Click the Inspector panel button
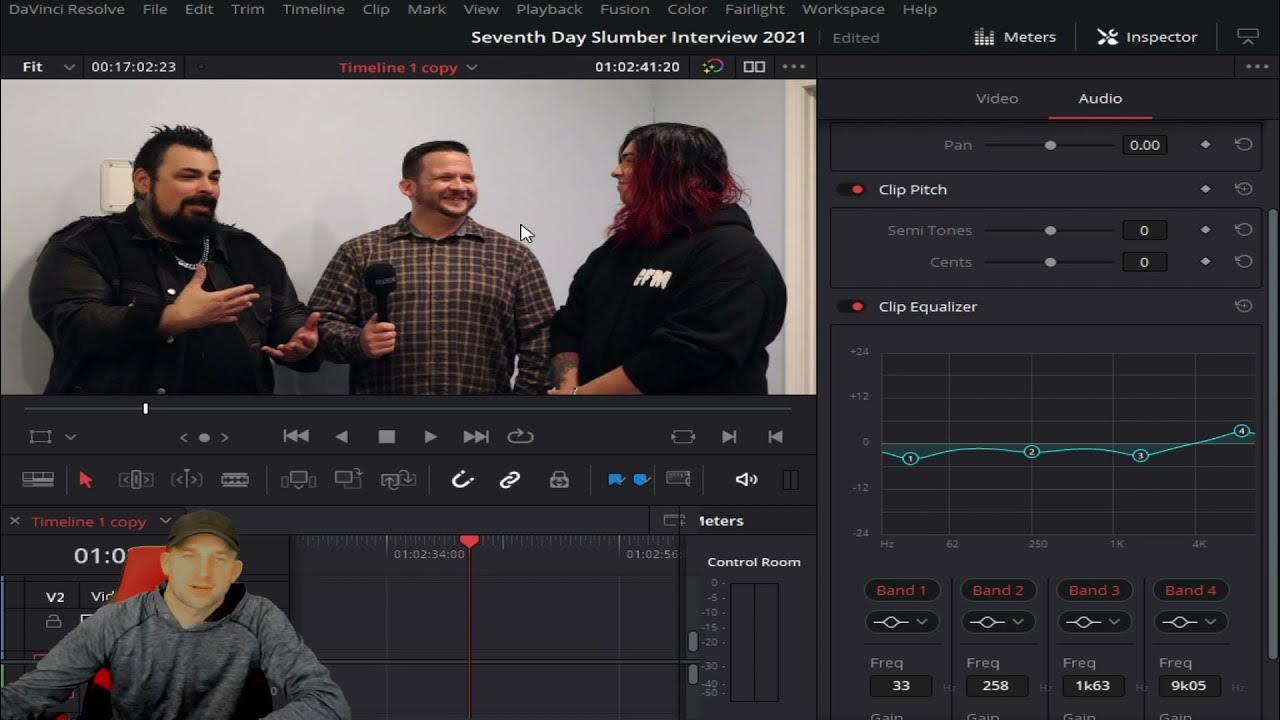The image size is (1280, 720). coord(1147,37)
